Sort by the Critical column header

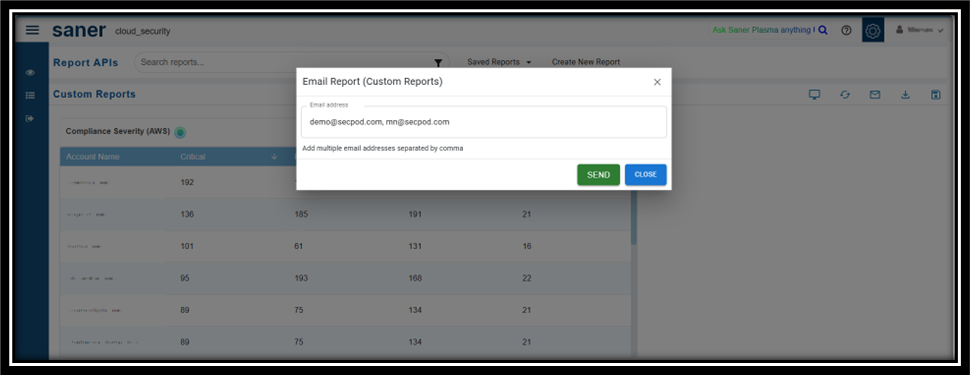click(193, 157)
